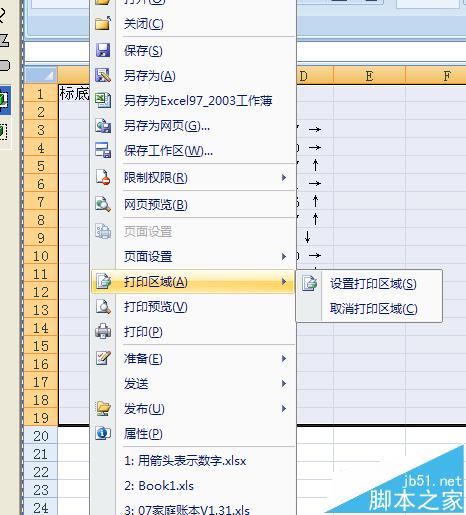Click the Select All corner button
Screen dimensions: 466x515
[41, 75]
